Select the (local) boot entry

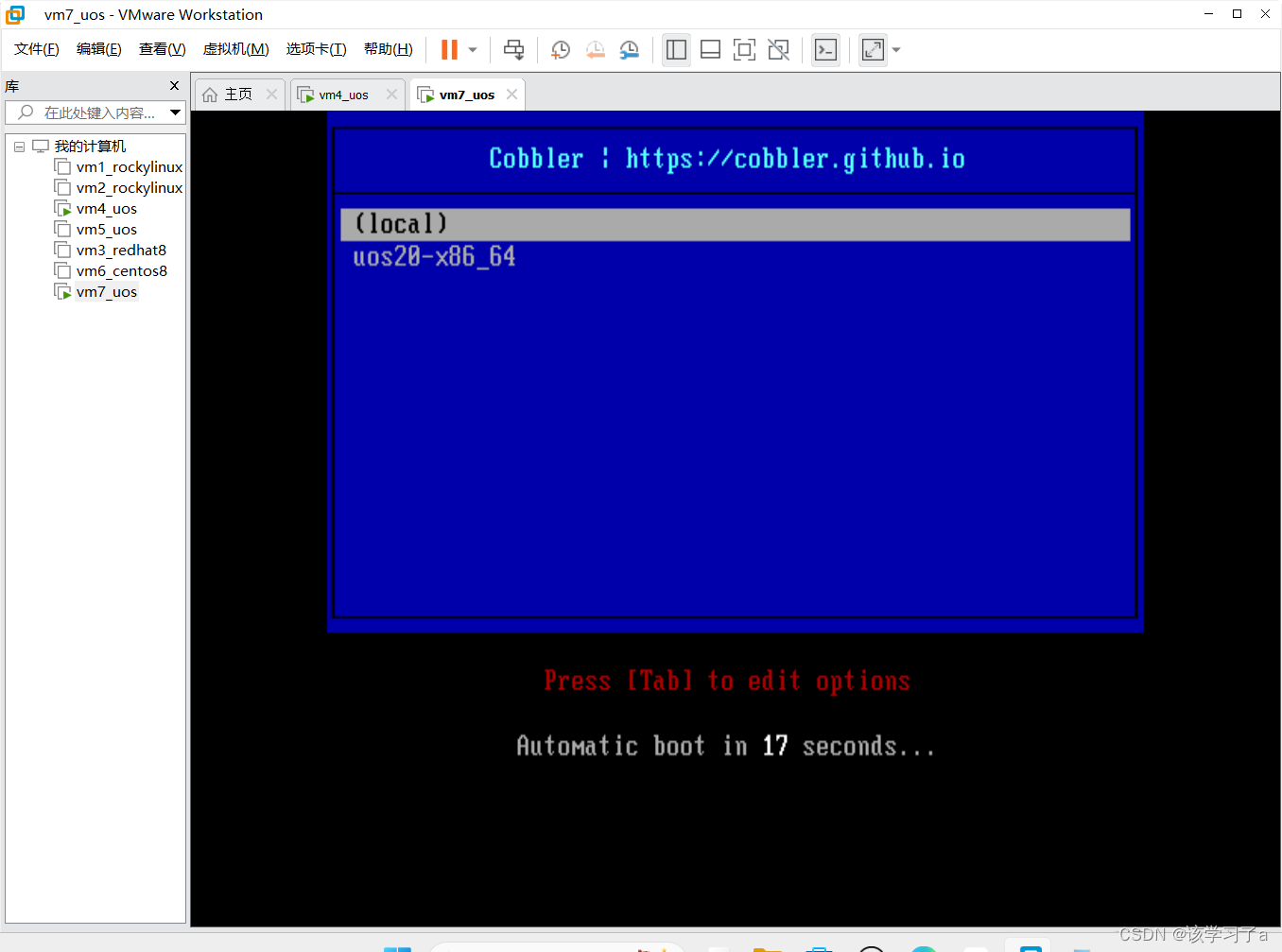click(x=736, y=224)
